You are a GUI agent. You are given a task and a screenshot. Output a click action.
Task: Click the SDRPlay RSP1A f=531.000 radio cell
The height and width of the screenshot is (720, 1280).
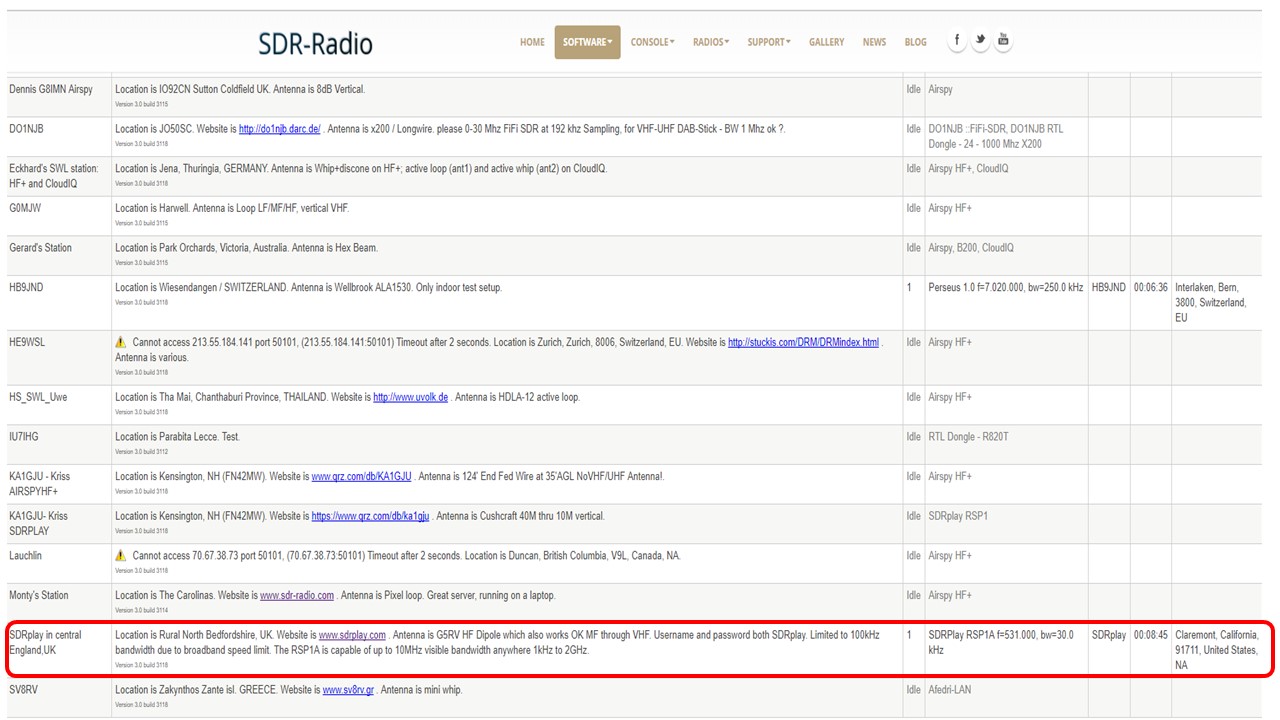(1003, 642)
